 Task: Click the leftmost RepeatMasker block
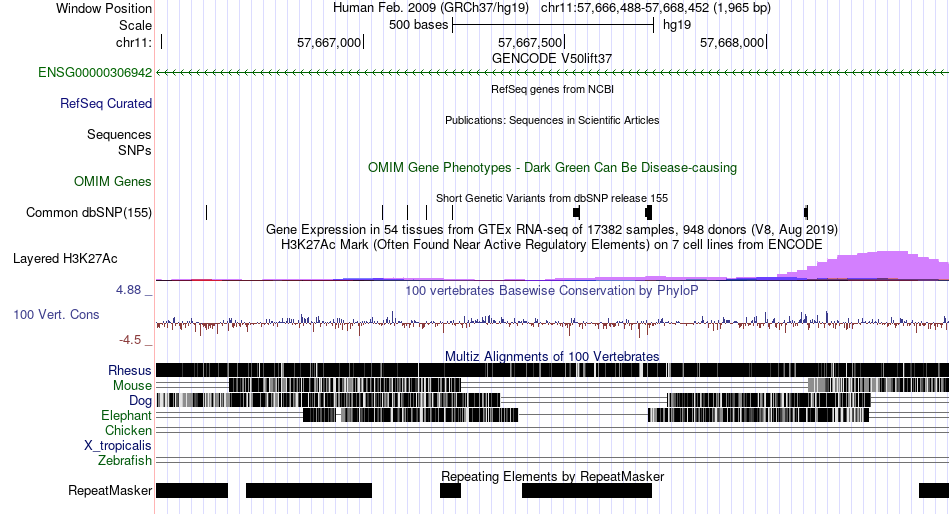[192, 490]
